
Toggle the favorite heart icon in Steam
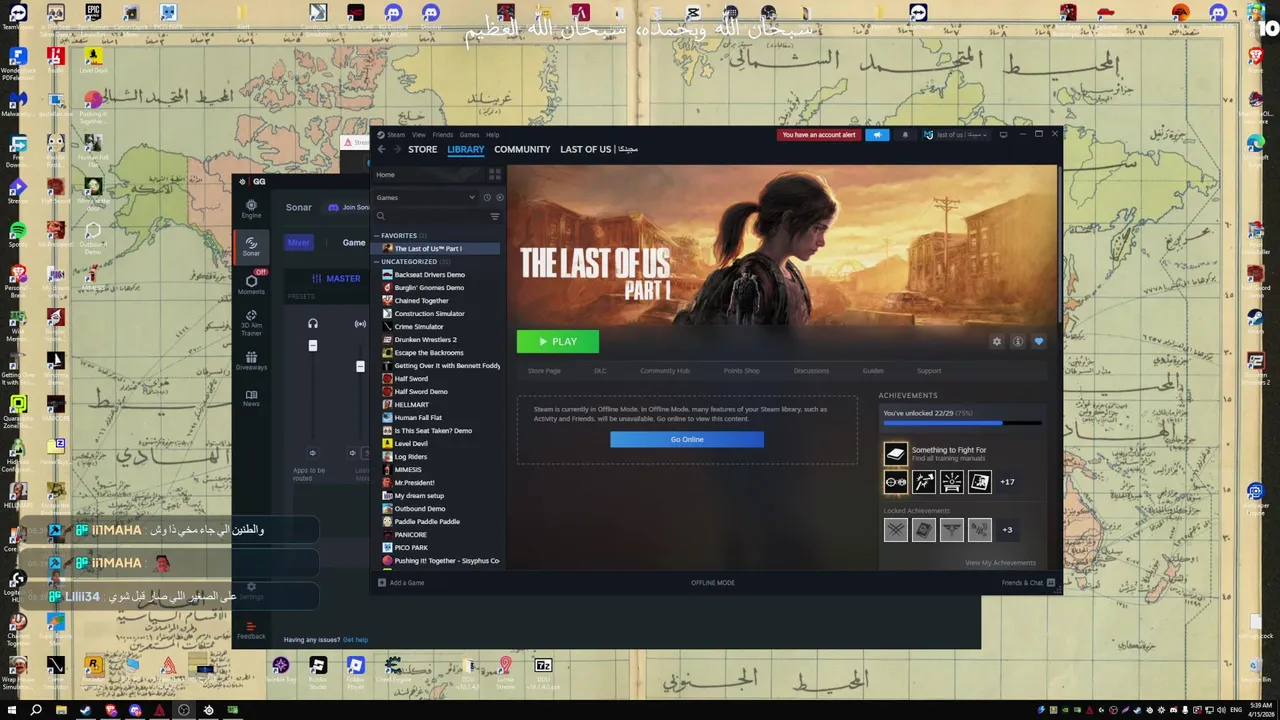pos(1038,342)
